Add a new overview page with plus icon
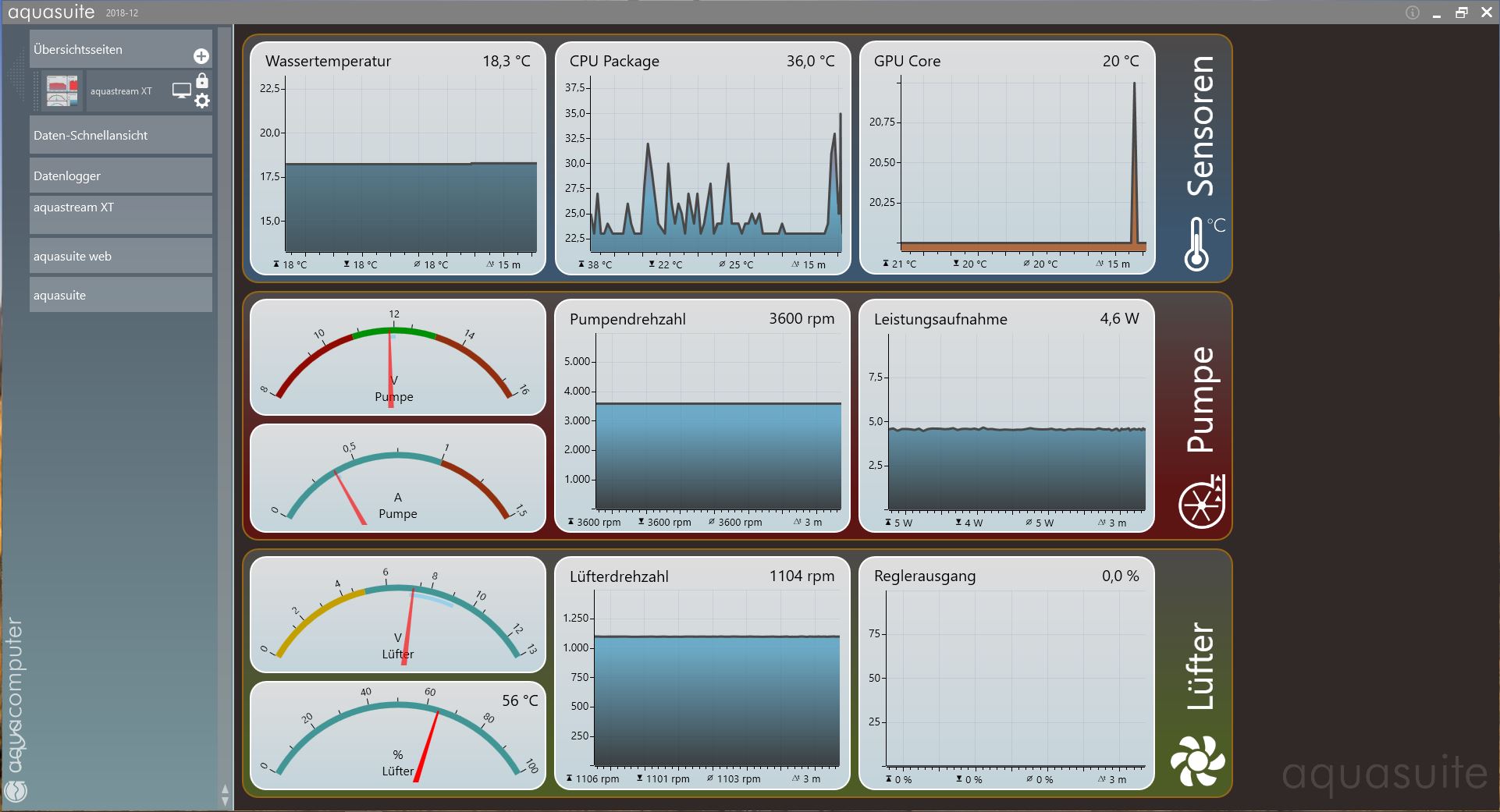 click(201, 56)
